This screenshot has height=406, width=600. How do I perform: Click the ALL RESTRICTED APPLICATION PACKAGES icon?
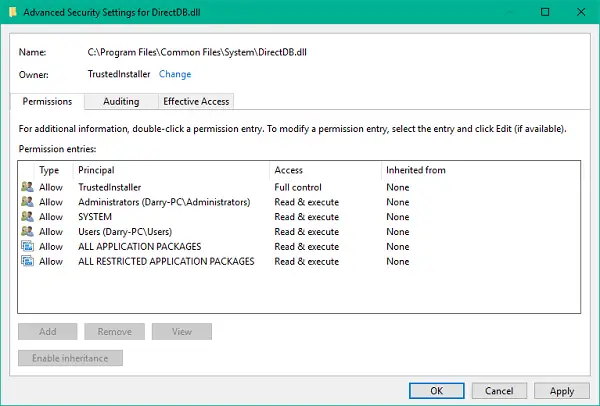click(x=27, y=262)
